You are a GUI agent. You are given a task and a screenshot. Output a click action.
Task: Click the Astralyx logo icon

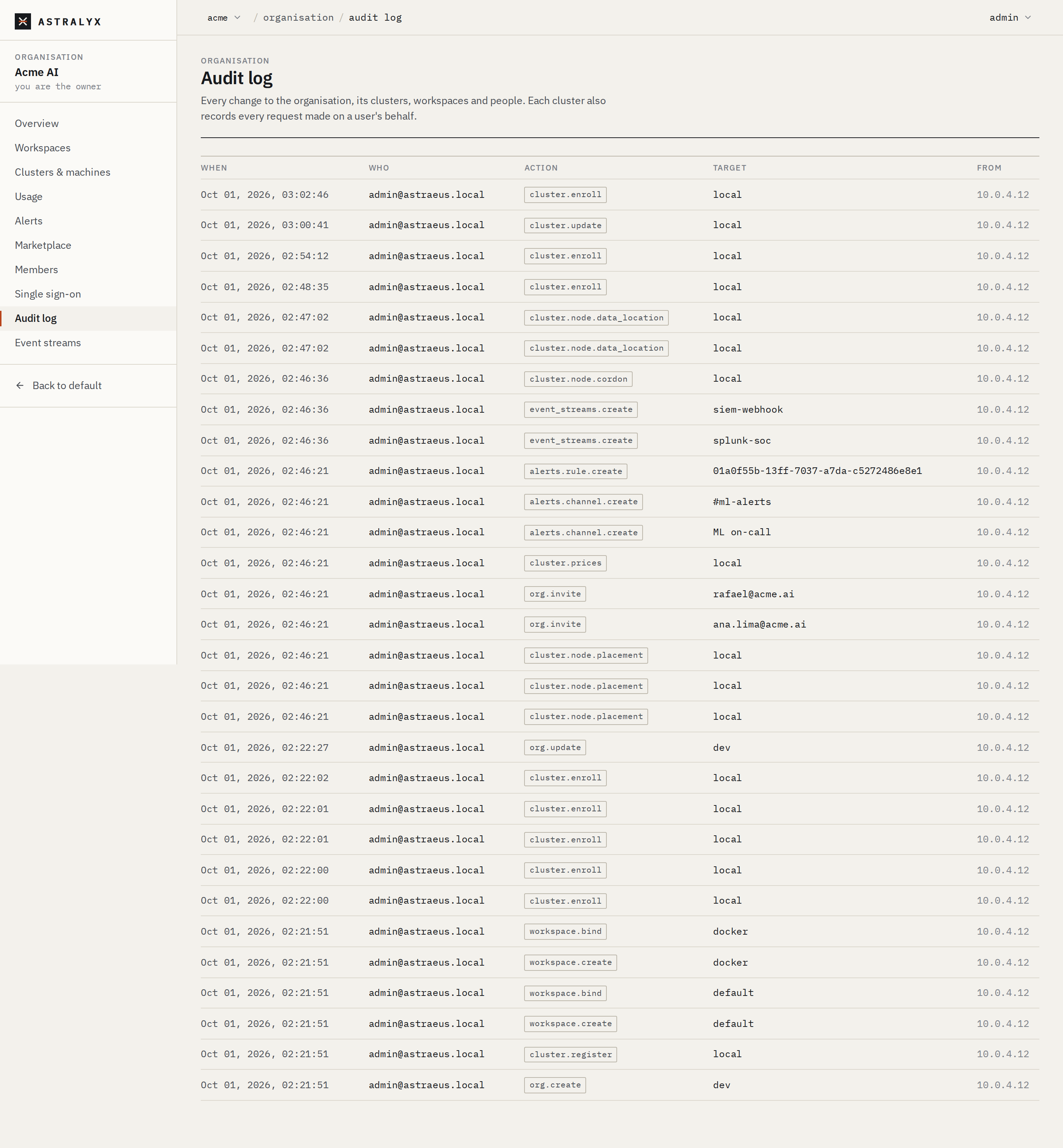coord(23,21)
